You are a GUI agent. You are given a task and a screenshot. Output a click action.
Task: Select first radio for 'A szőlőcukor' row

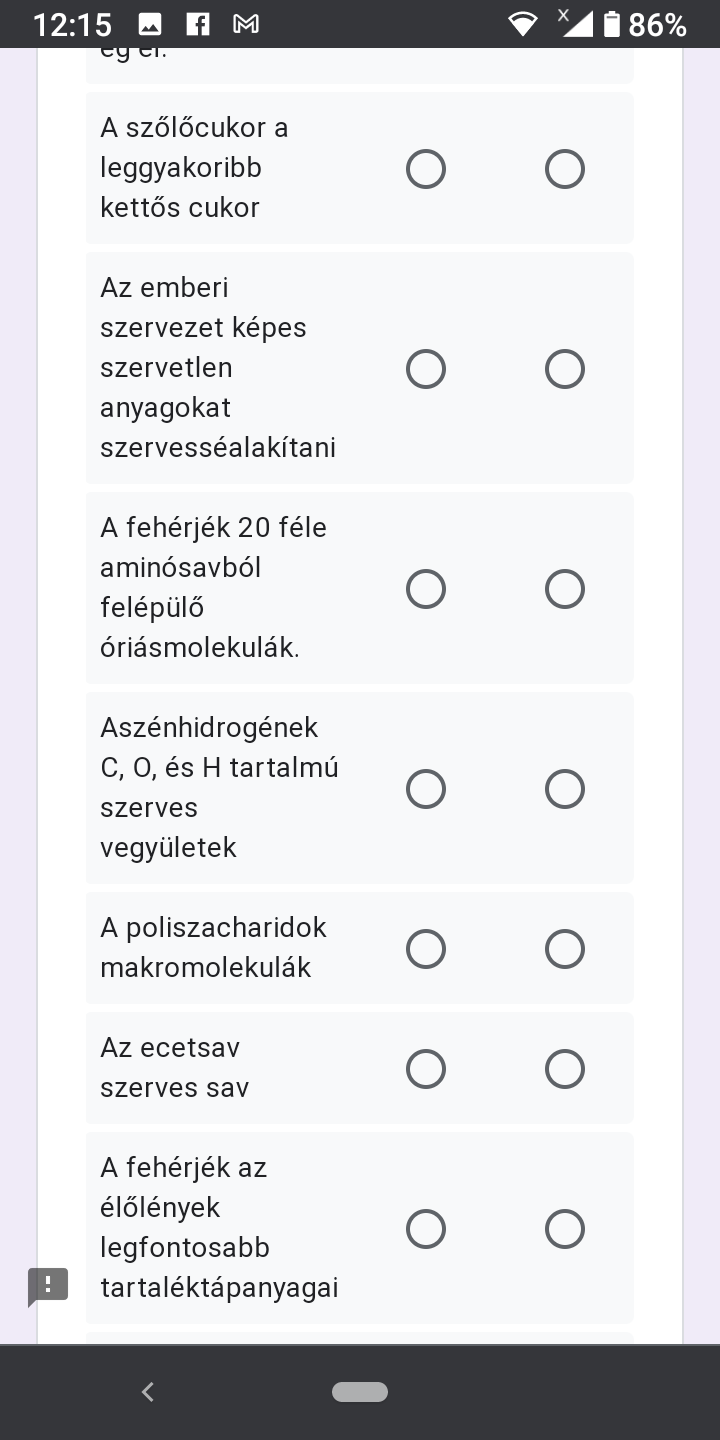[426, 169]
